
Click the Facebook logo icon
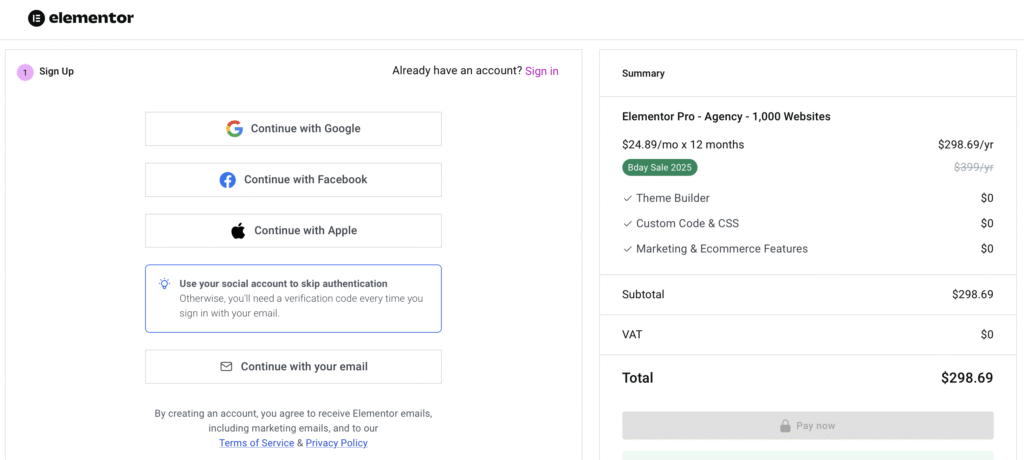tap(227, 180)
